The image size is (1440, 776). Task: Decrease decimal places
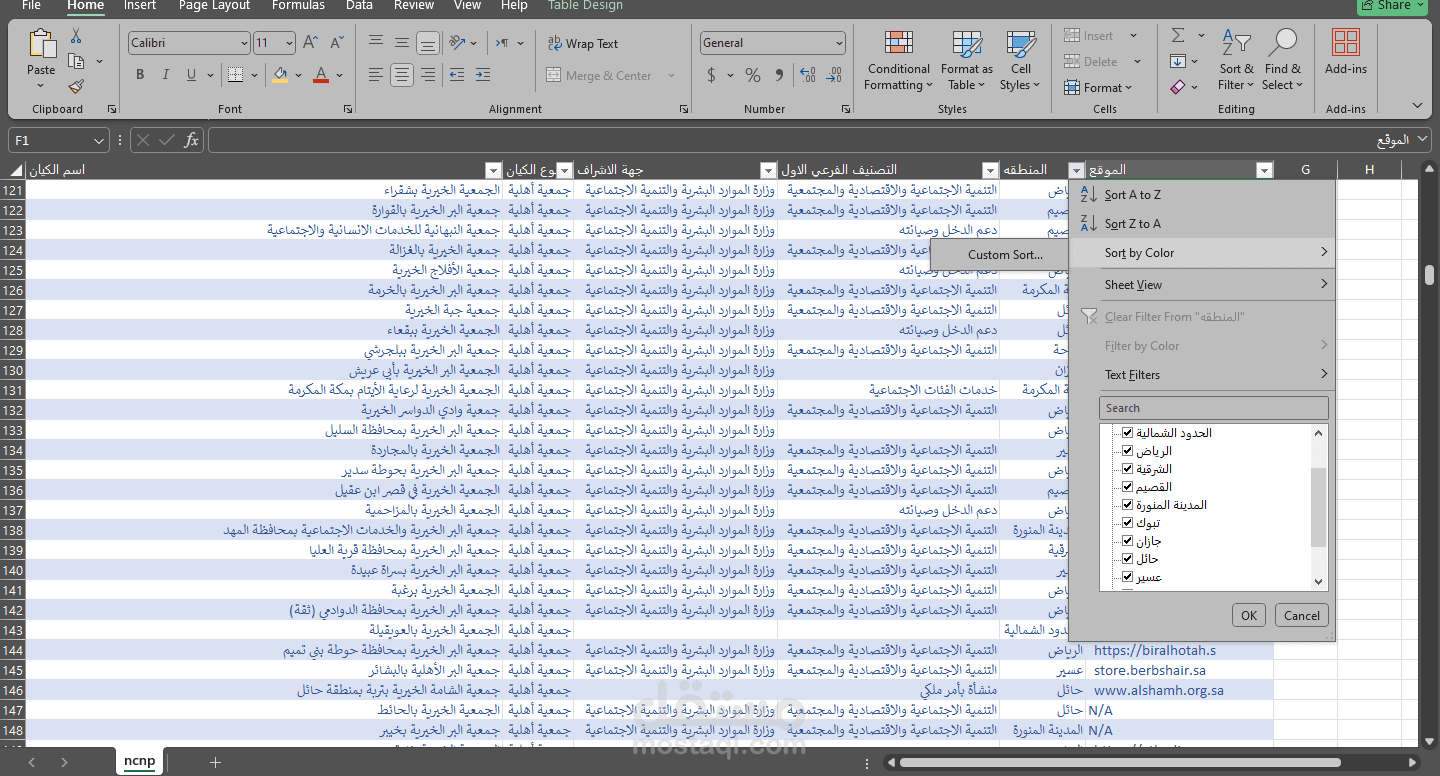click(834, 75)
